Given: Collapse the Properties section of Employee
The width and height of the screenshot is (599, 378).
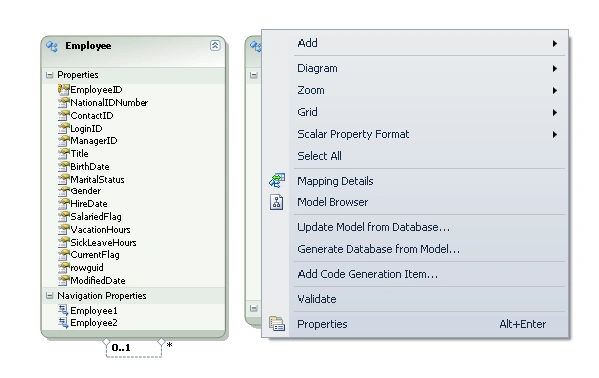Looking at the screenshot, I should pos(49,75).
